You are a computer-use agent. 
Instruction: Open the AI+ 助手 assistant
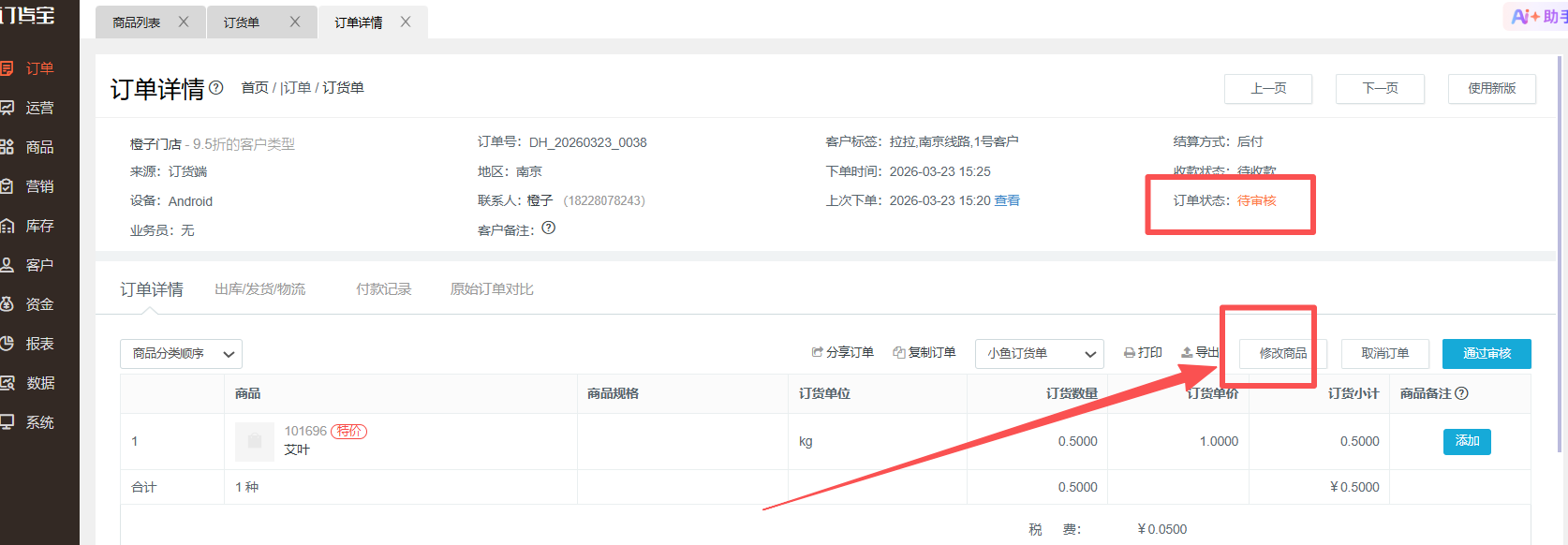pos(1537,16)
